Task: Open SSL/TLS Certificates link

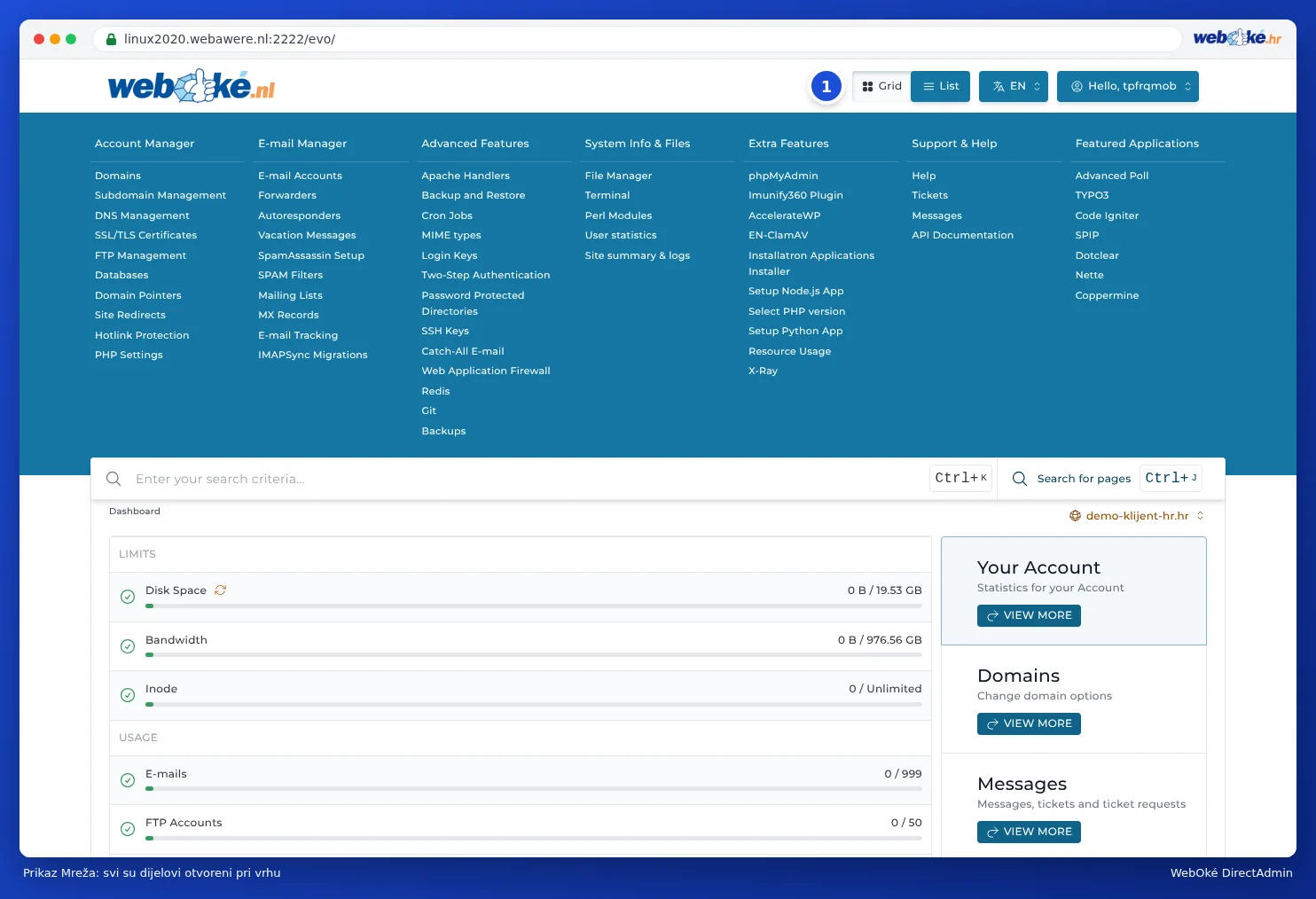Action: click(x=146, y=235)
